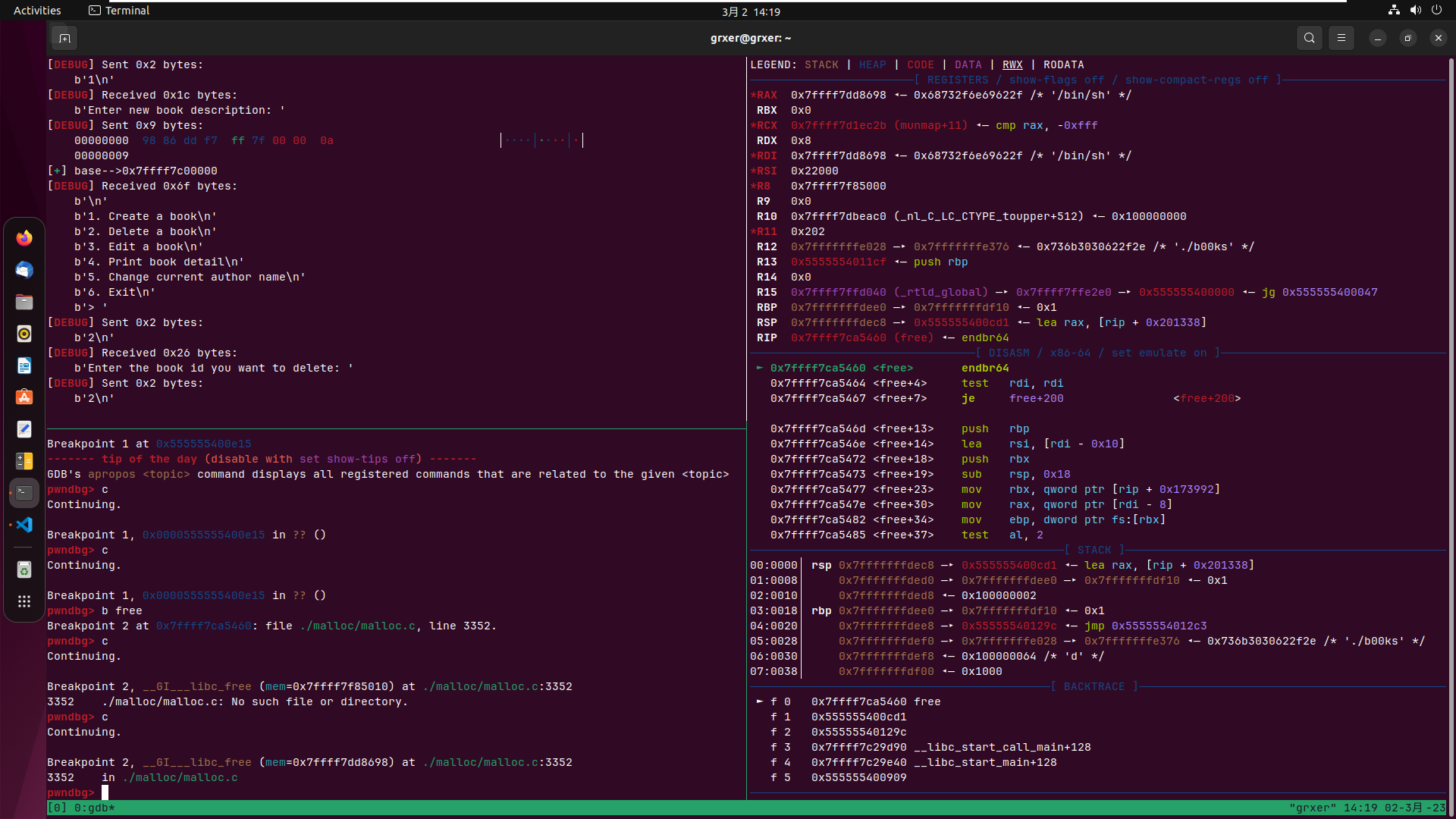Click the 'b free' command line

coord(95,611)
